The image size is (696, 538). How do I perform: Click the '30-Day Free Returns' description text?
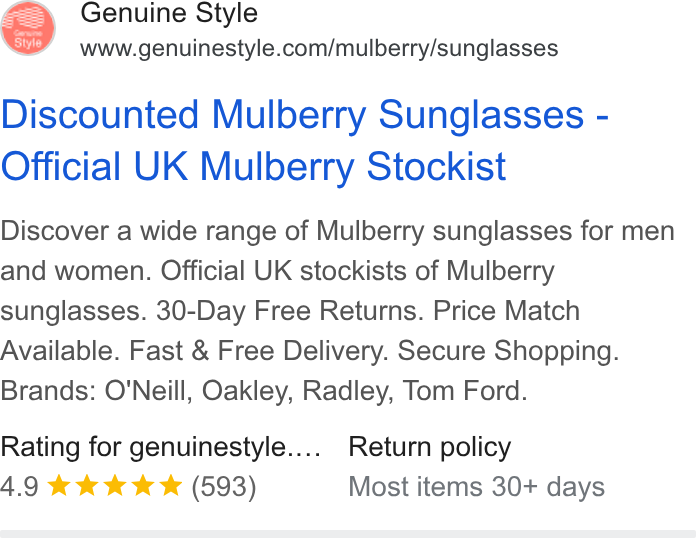pos(290,310)
